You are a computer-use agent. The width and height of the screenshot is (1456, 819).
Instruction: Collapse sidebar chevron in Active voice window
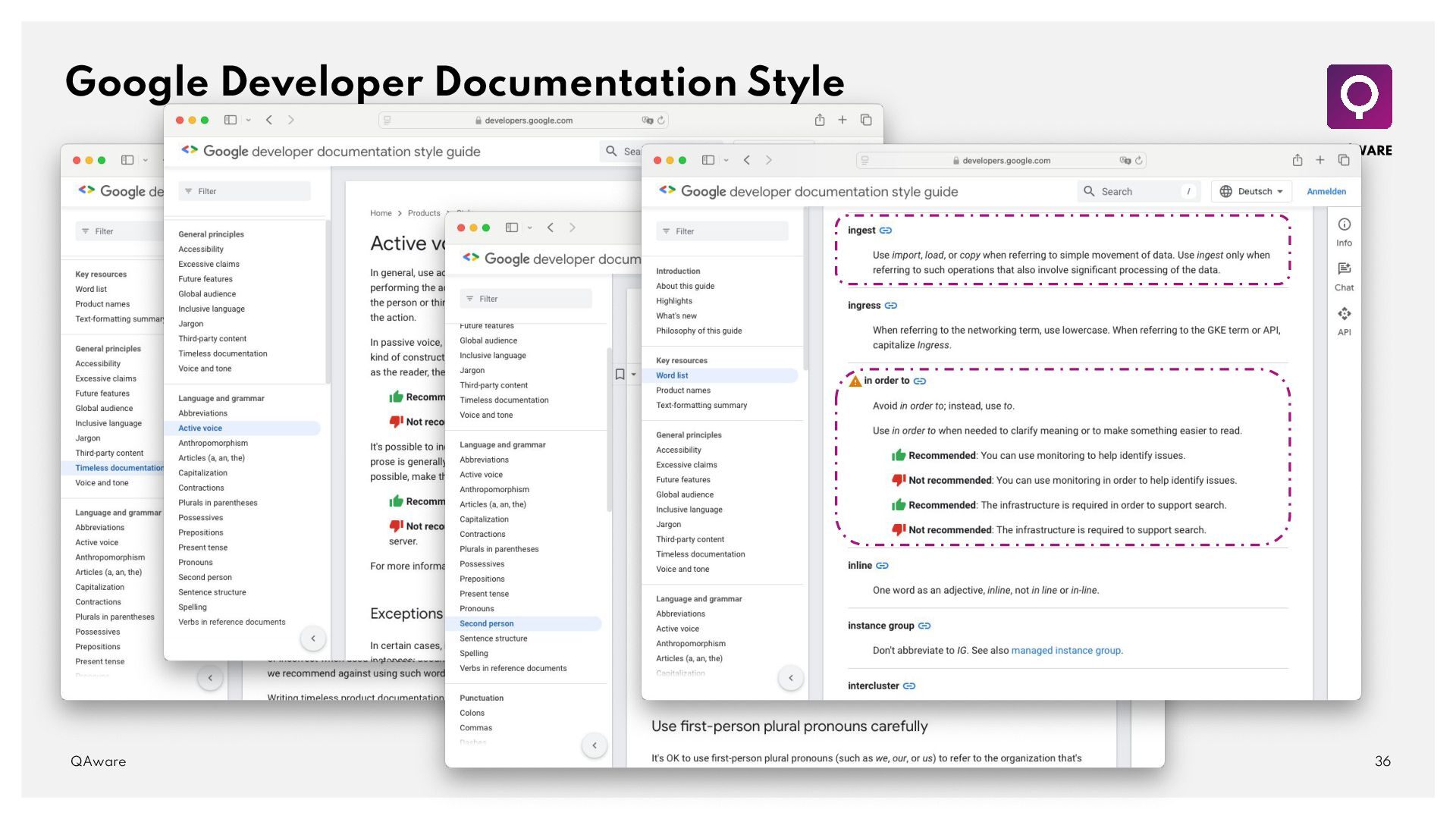(313, 639)
